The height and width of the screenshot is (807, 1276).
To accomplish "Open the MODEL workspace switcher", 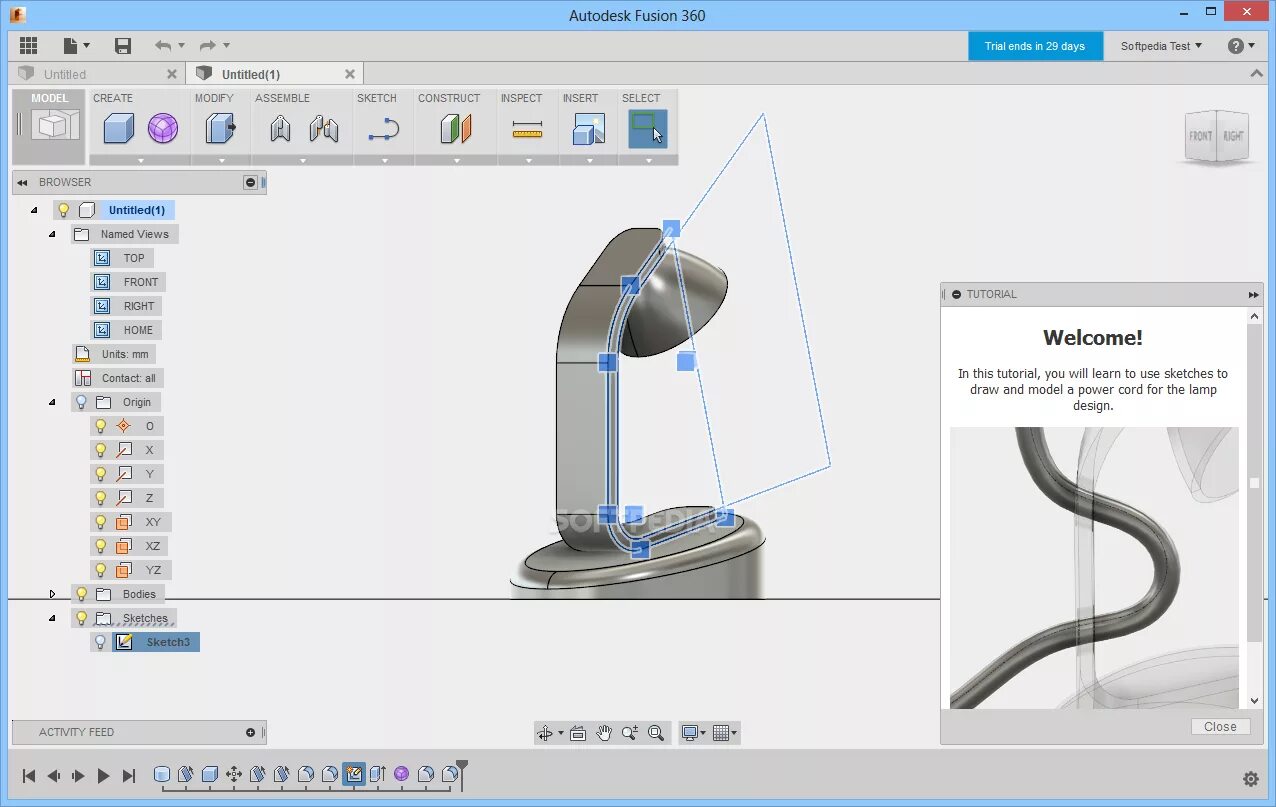I will [x=49, y=126].
